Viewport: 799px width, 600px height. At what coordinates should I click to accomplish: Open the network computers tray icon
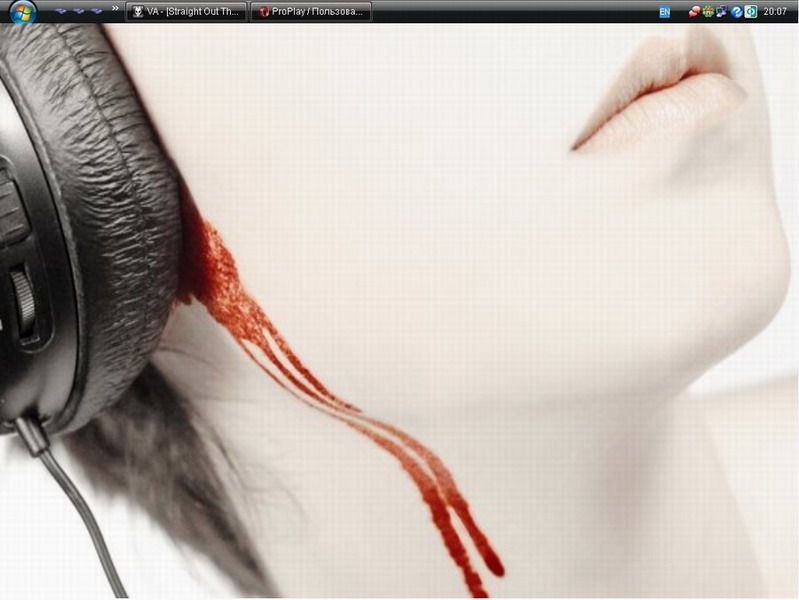pos(722,12)
